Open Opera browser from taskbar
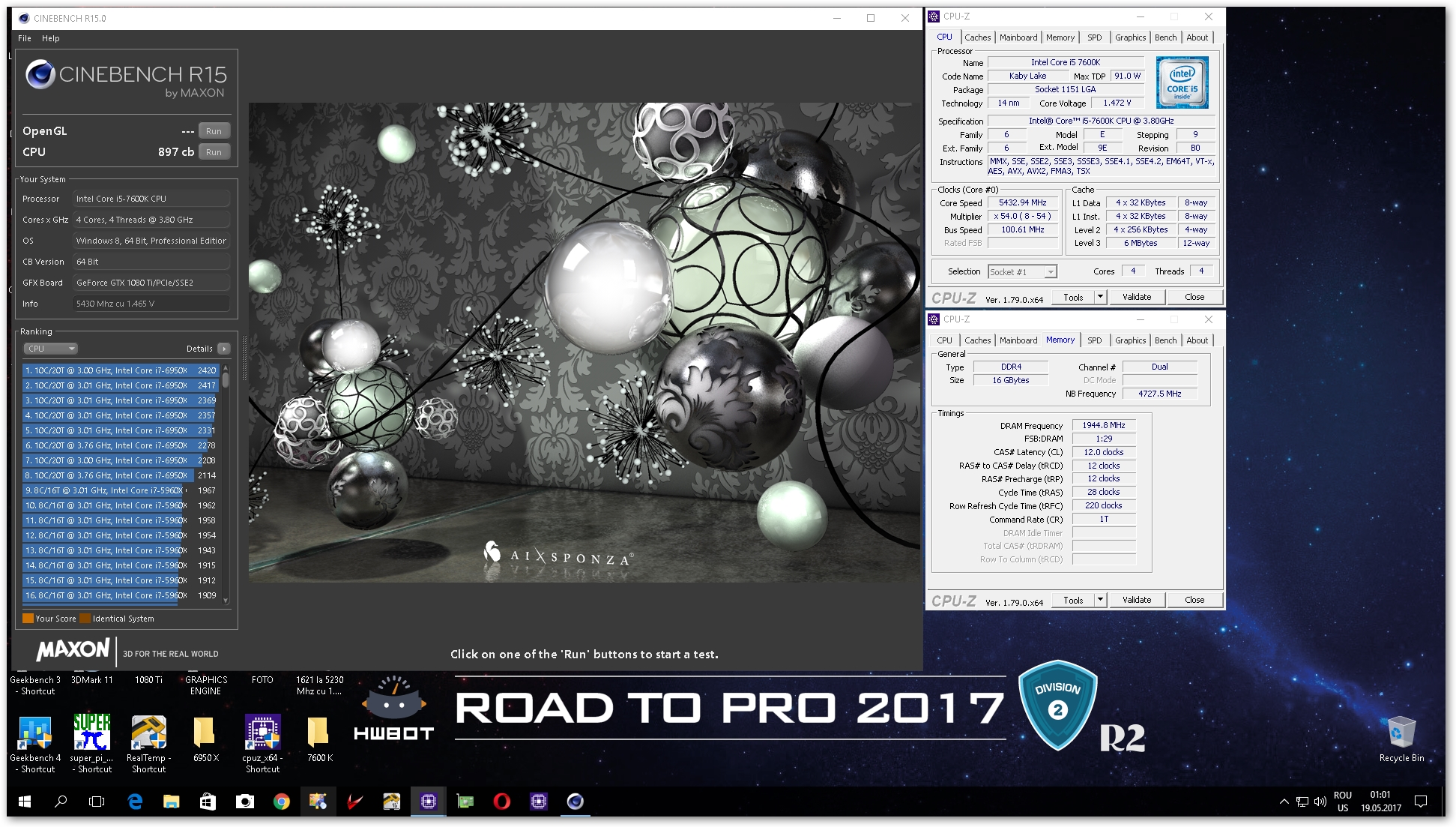The image size is (1456, 827). pyautogui.click(x=501, y=802)
